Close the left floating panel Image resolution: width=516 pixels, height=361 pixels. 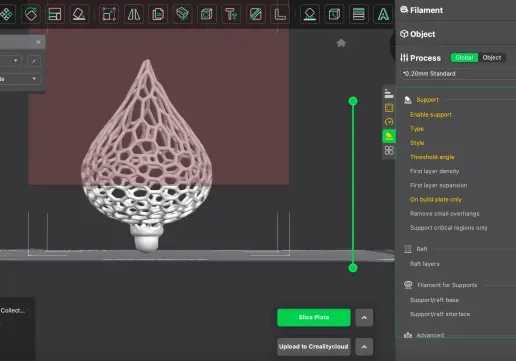click(38, 42)
